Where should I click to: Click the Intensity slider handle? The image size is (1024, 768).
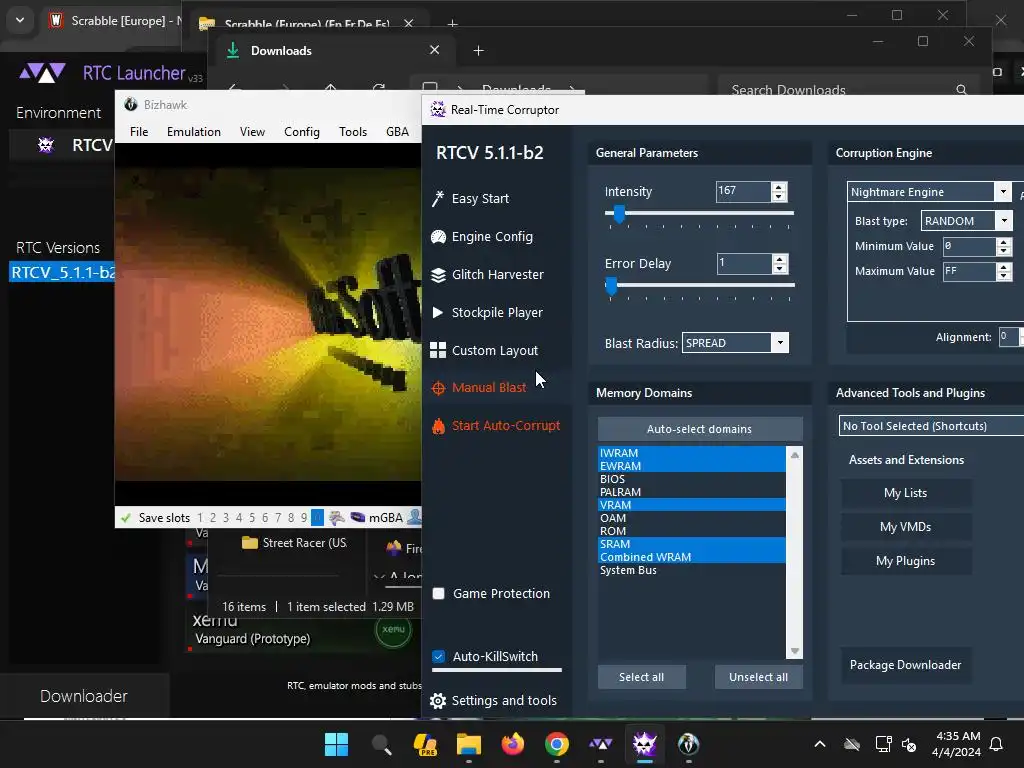tap(618, 214)
